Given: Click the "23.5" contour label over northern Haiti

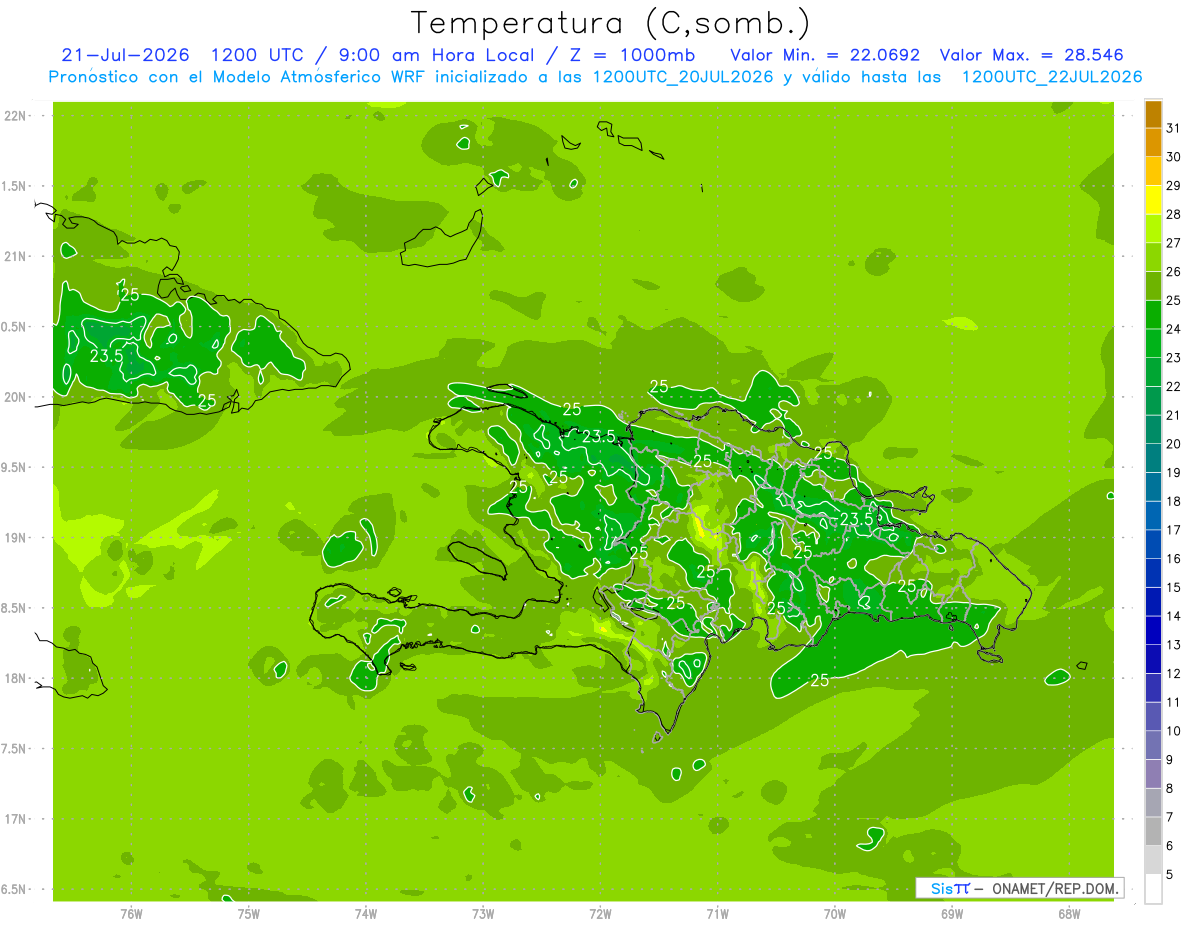Looking at the screenshot, I should 598,436.
